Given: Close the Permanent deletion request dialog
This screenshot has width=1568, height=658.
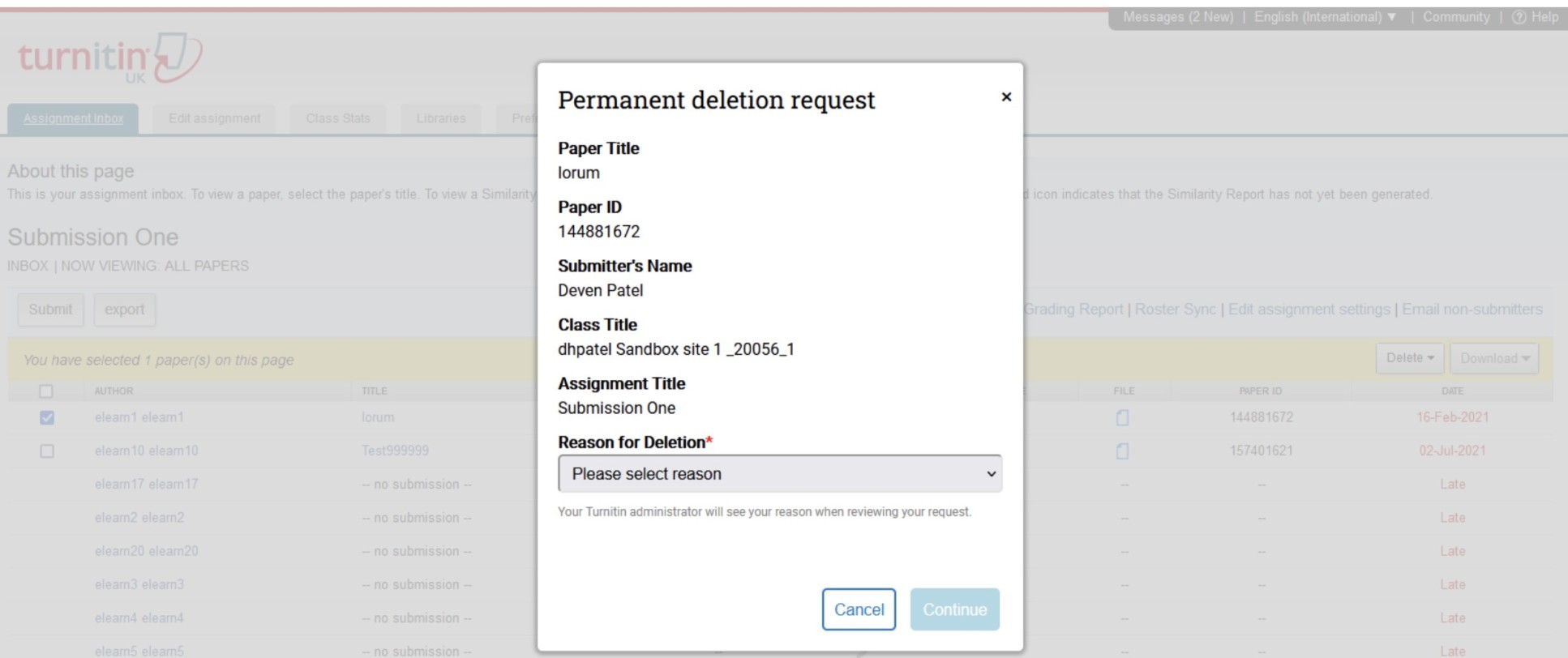Looking at the screenshot, I should pos(1006,97).
